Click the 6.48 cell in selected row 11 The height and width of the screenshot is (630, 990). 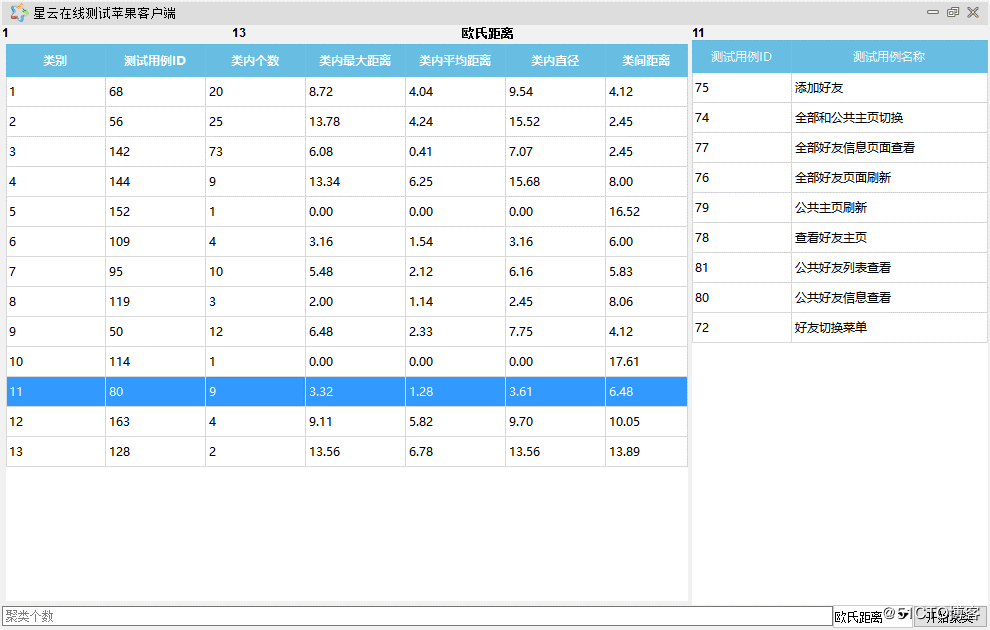point(646,391)
